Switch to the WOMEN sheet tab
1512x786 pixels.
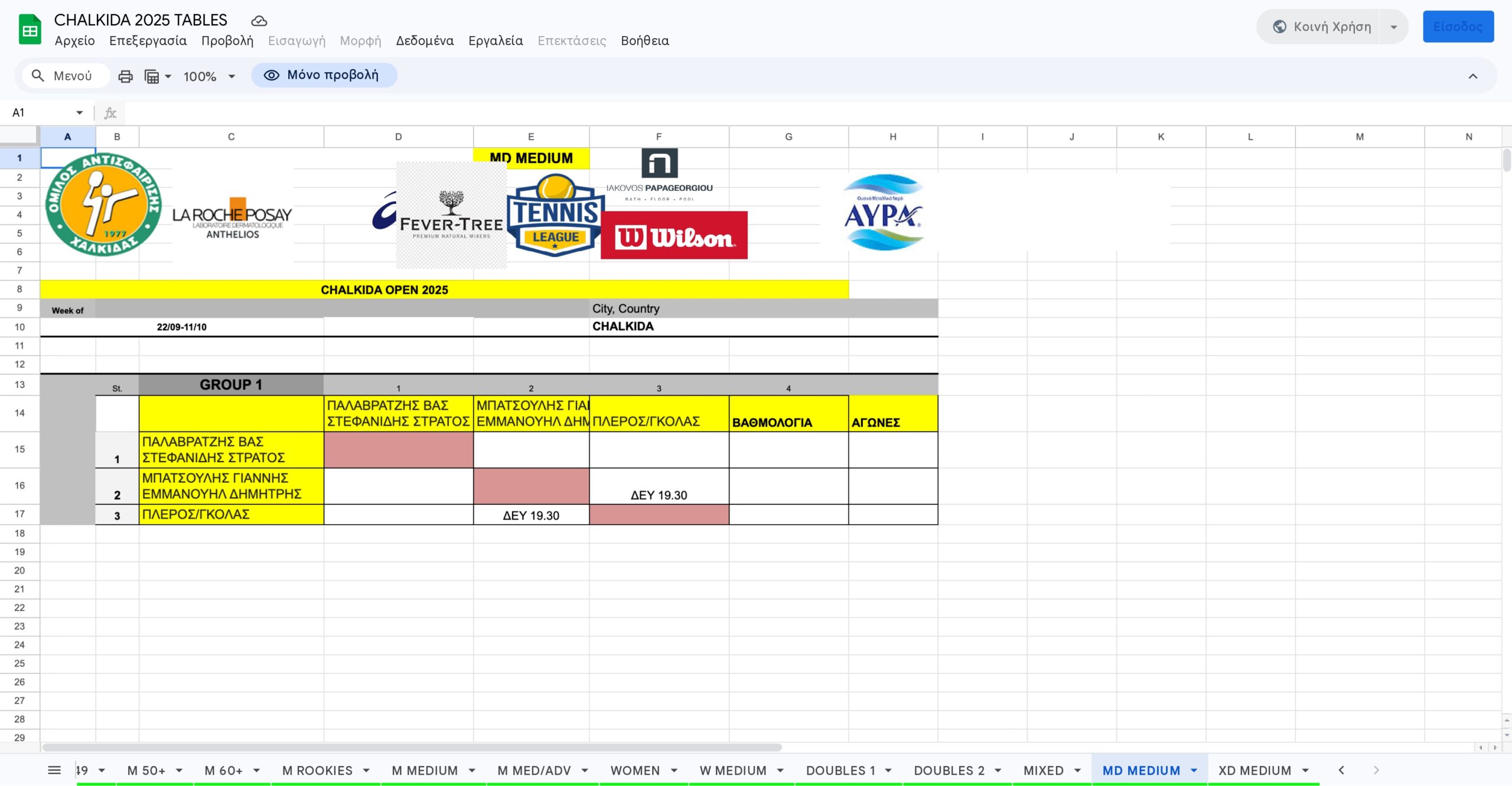click(x=635, y=770)
